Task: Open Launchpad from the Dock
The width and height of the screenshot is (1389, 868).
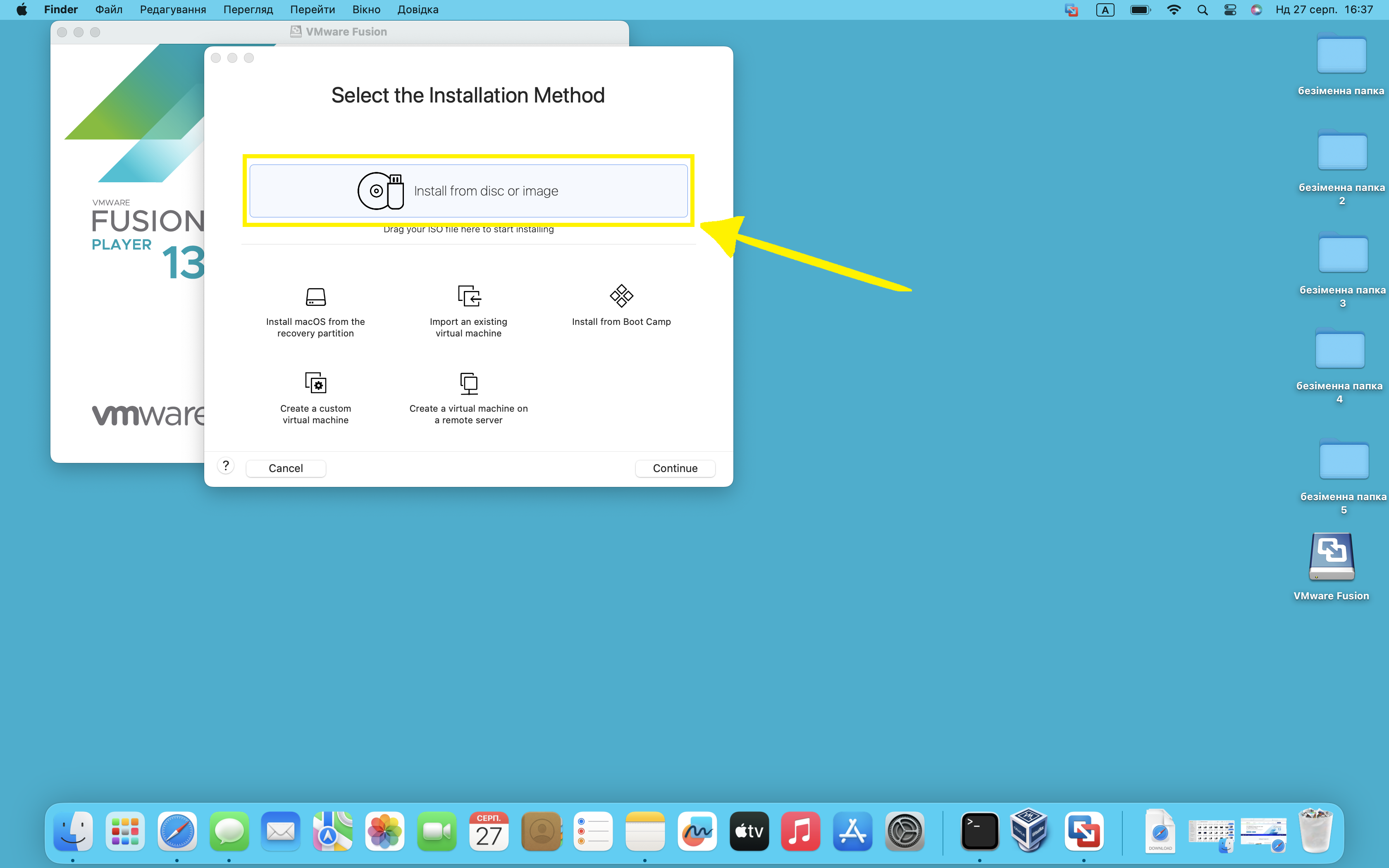Action: [x=124, y=831]
